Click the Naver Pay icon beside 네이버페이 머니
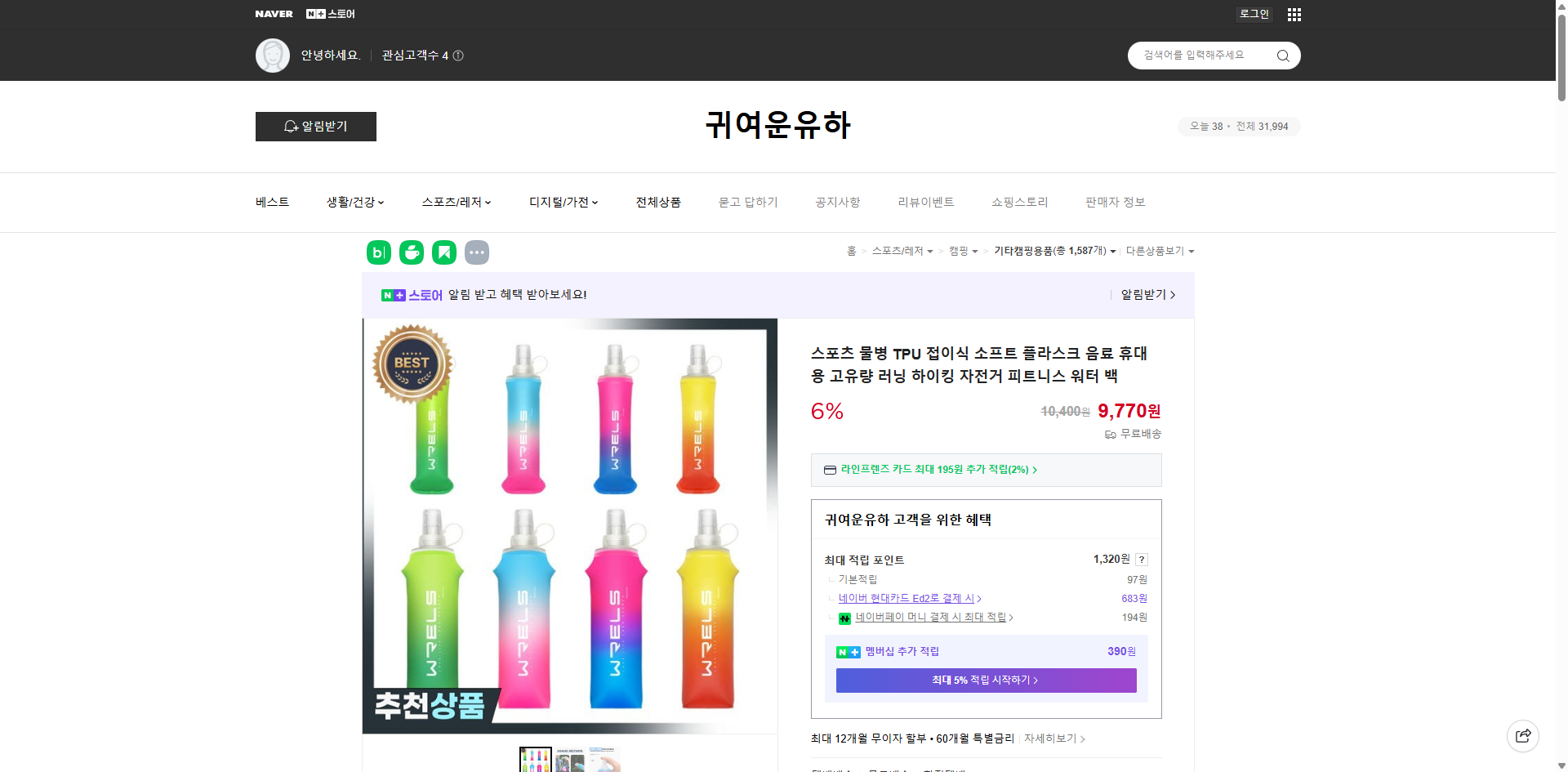 pyautogui.click(x=844, y=618)
